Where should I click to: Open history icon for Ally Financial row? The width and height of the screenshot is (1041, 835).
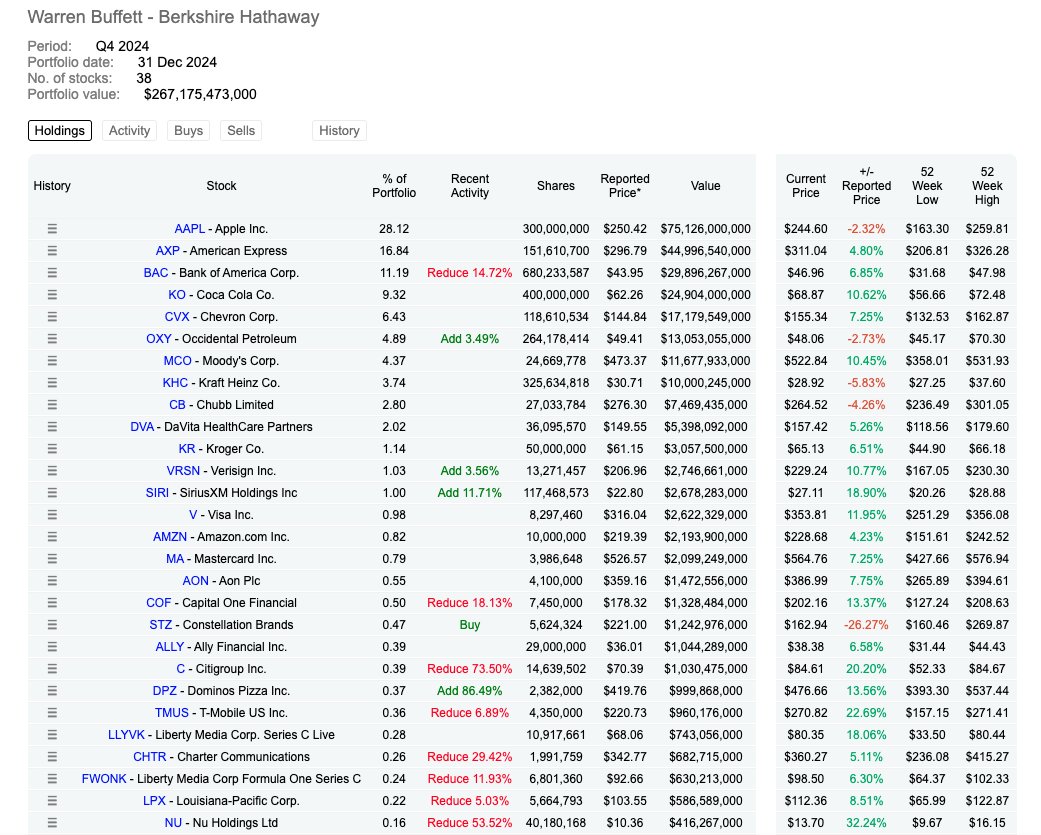point(52,646)
